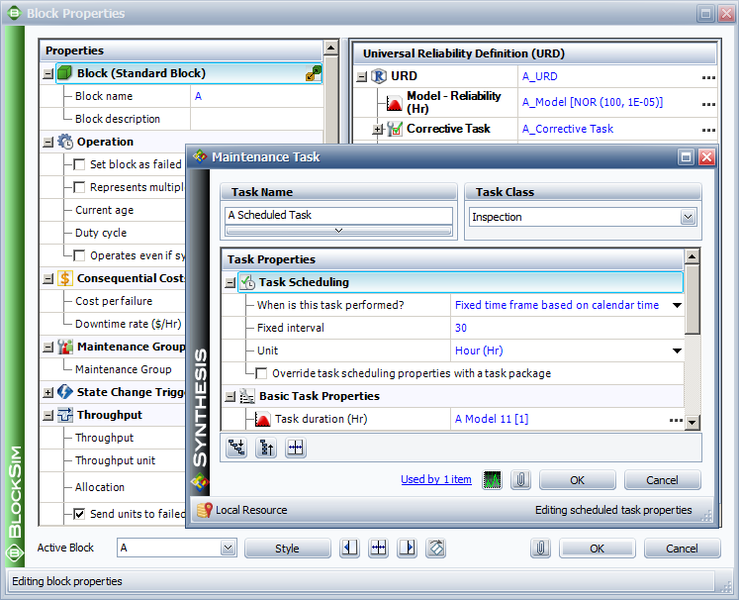Open 'When is this task performed' dropdown arrow
This screenshot has height=600, width=739.
click(x=677, y=305)
